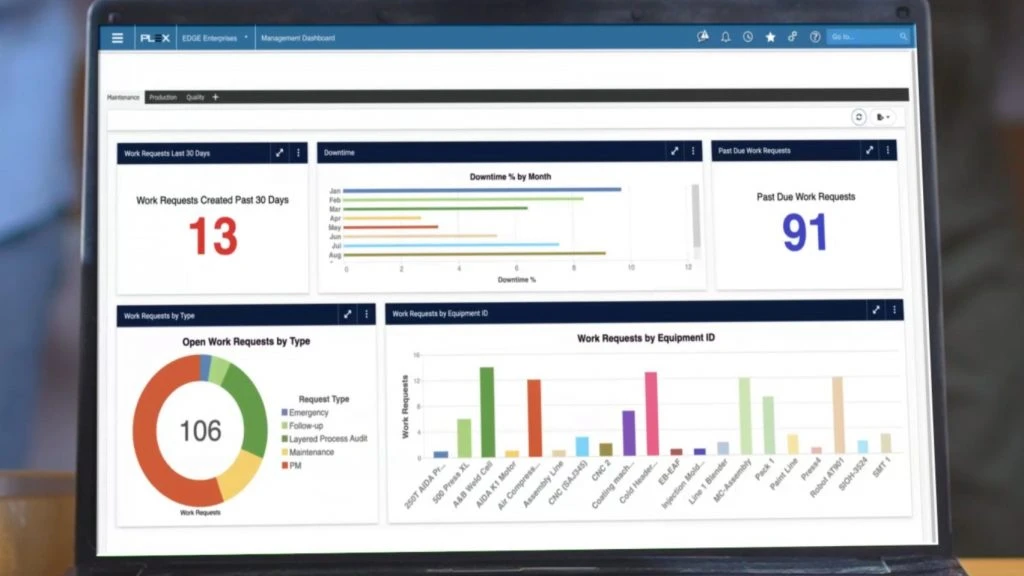Viewport: 1024px width, 576px height.
Task: Click the announcements megaphone icon
Action: (703, 37)
